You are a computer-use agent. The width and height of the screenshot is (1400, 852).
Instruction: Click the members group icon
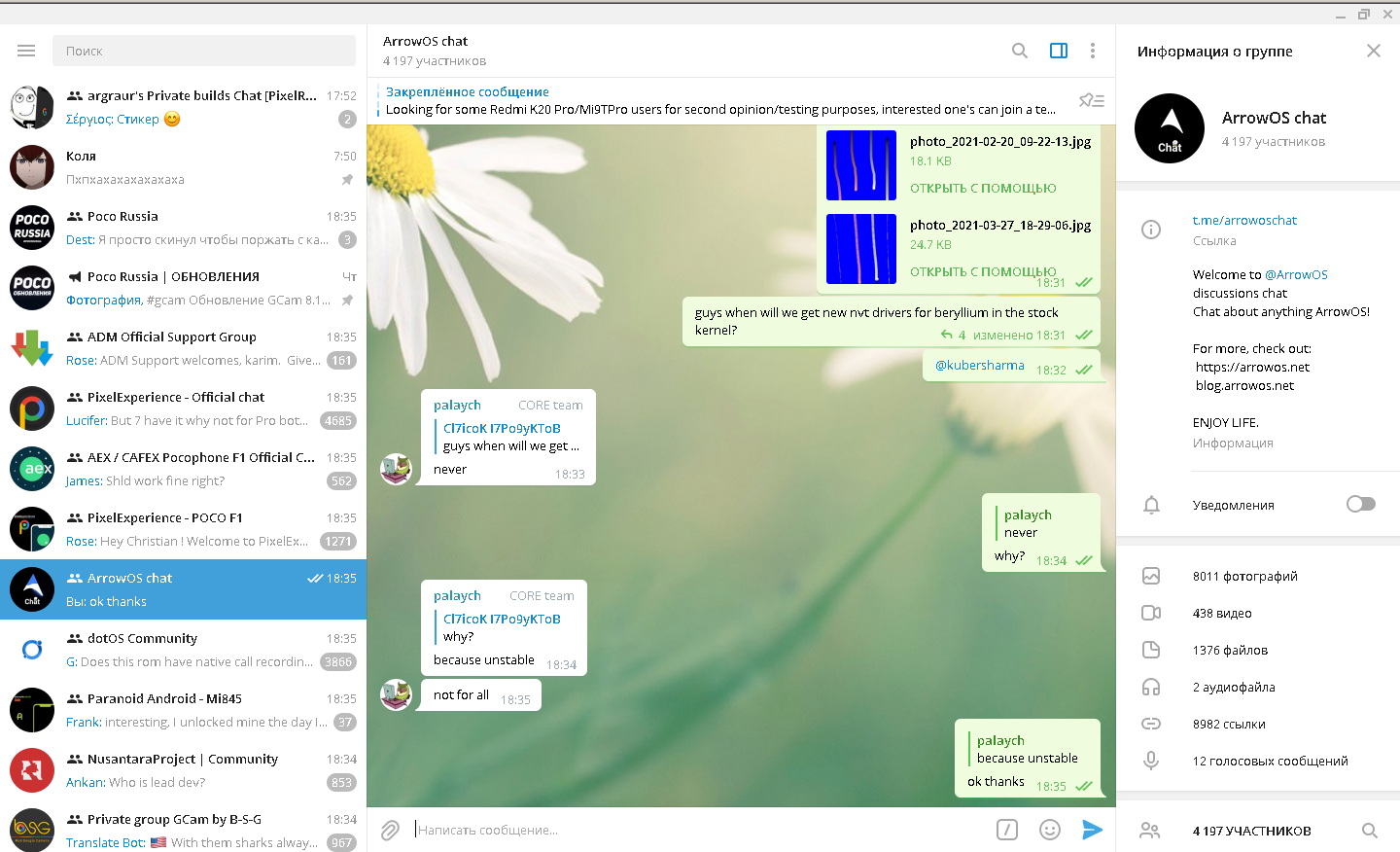pos(1150,831)
